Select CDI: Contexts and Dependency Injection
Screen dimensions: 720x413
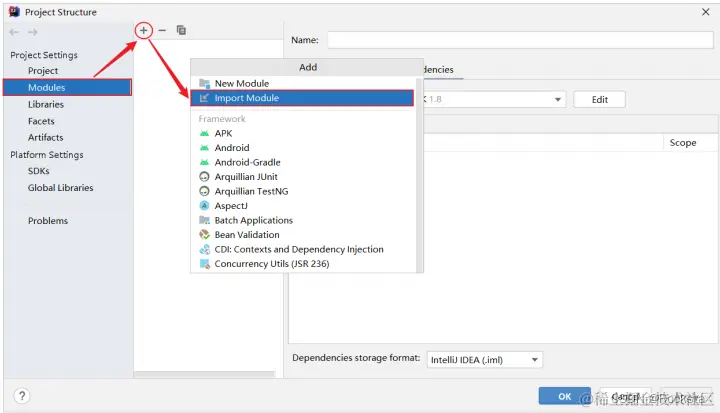click(303, 249)
